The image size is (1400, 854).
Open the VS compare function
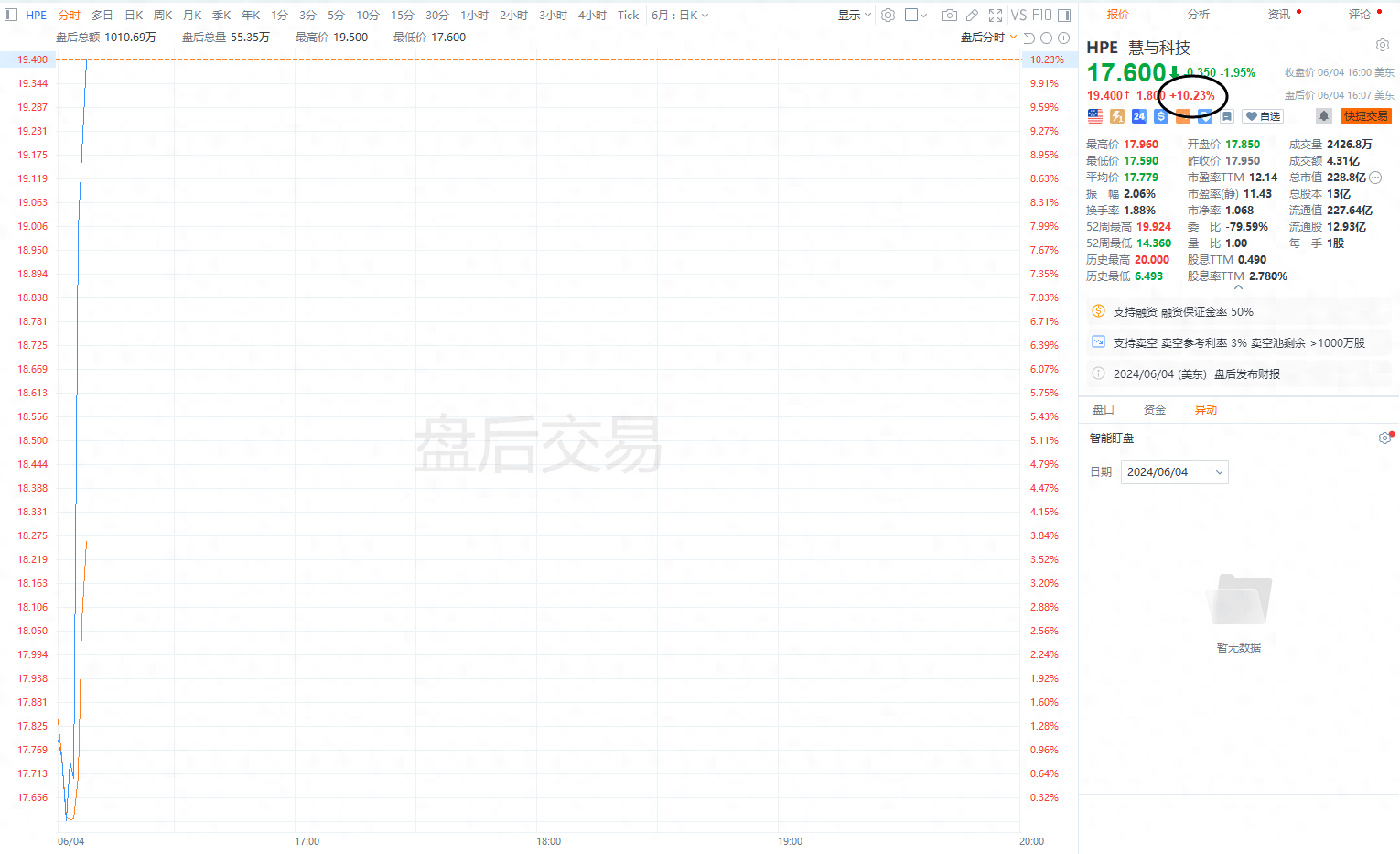(x=1018, y=15)
